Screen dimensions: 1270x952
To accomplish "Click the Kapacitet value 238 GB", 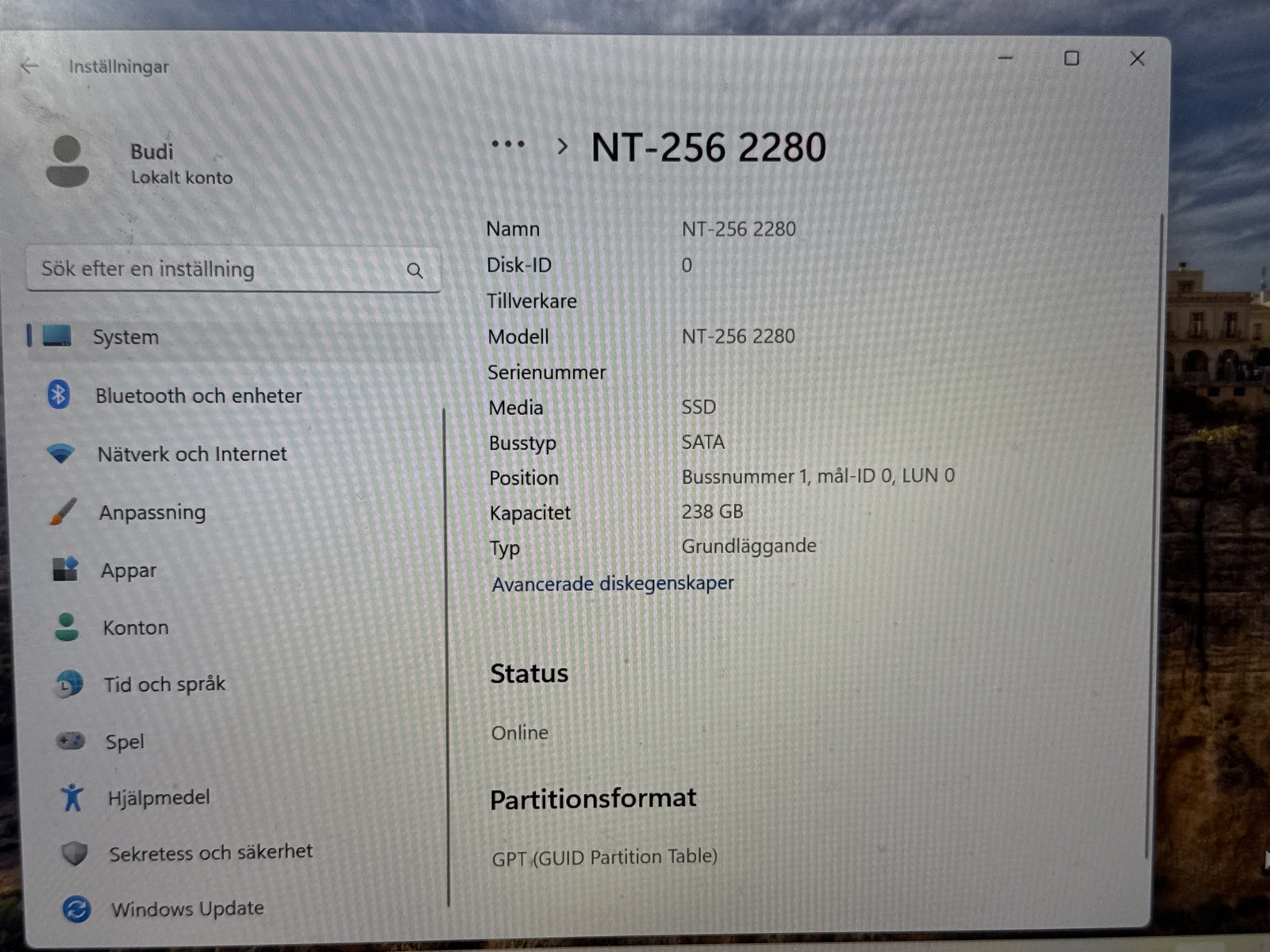I will (x=712, y=512).
